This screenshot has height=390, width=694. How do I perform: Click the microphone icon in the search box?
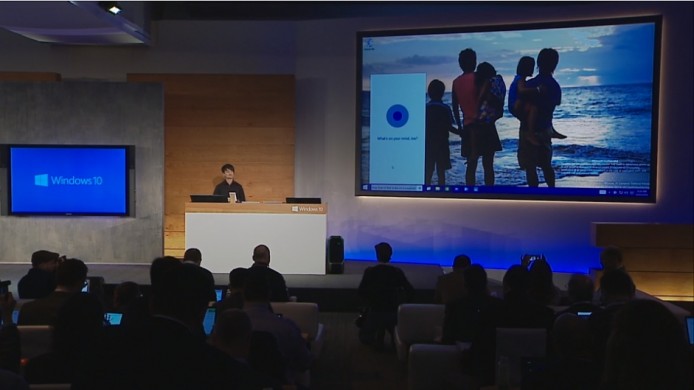pos(419,188)
